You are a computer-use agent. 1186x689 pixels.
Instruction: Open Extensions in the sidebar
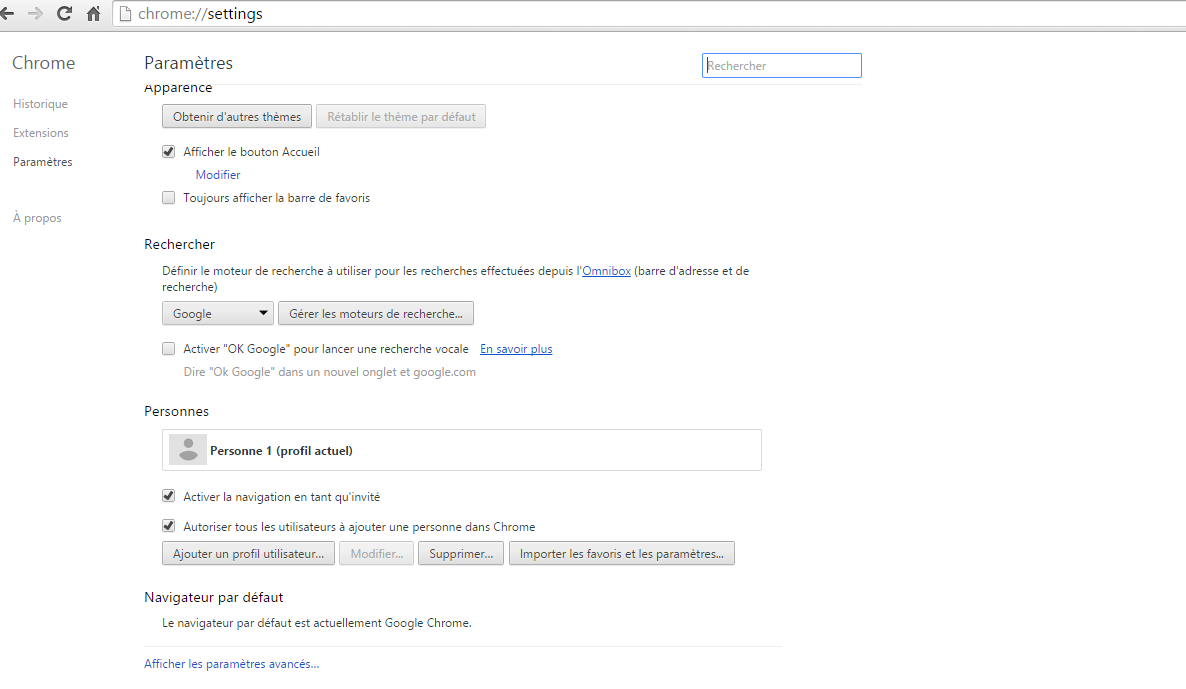pyautogui.click(x=41, y=132)
